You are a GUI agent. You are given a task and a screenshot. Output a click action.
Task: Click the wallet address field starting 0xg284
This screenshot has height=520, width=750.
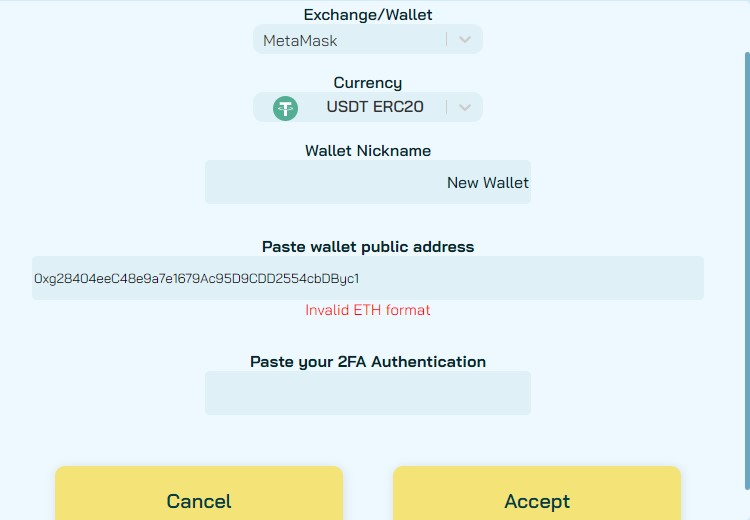tap(368, 278)
